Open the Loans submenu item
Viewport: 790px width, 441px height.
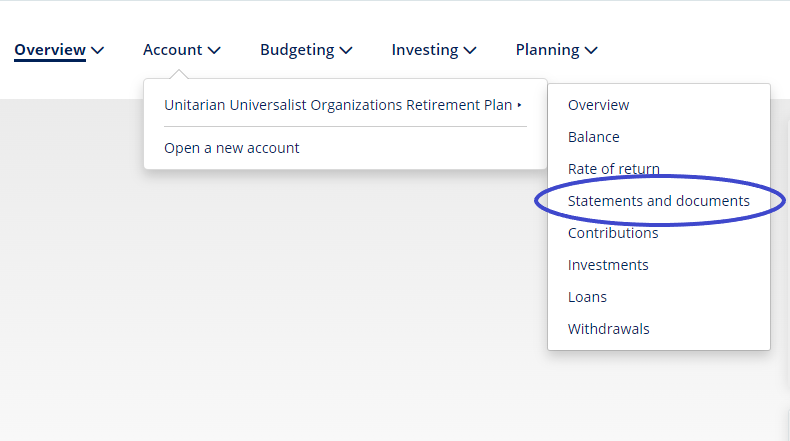(x=587, y=297)
